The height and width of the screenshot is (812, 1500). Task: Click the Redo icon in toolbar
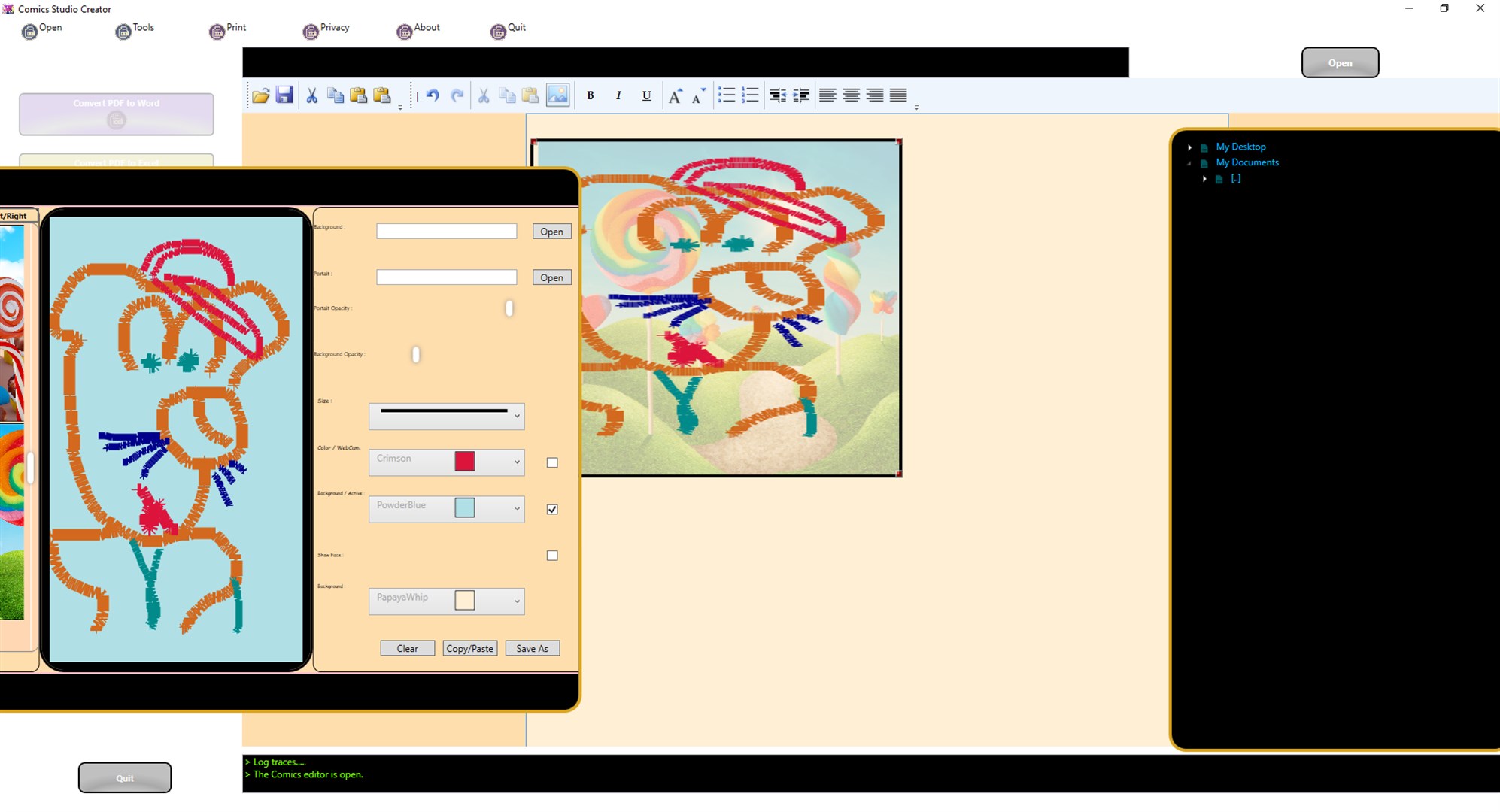tap(457, 94)
